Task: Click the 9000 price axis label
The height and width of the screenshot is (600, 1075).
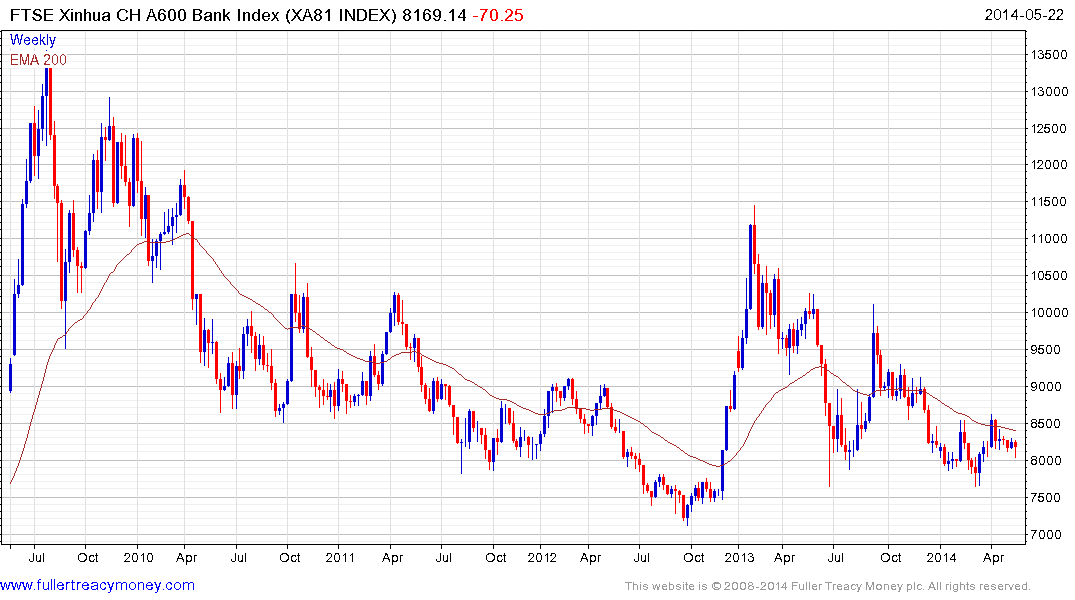Action: 1046,387
